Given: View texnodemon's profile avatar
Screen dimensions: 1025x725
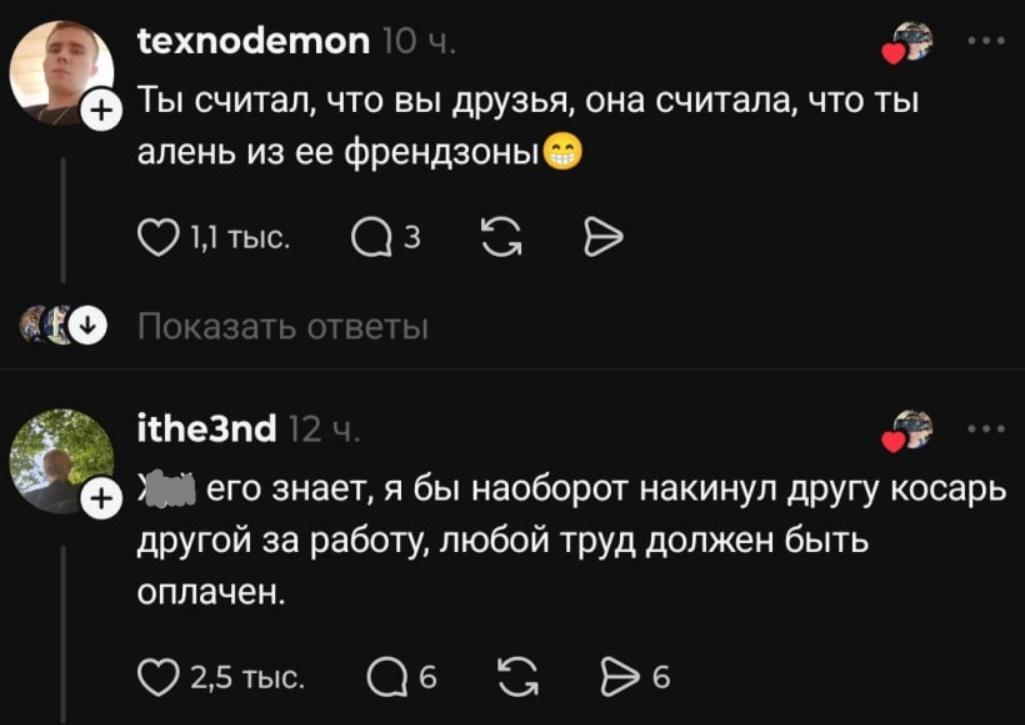Looking at the screenshot, I should tap(61, 73).
